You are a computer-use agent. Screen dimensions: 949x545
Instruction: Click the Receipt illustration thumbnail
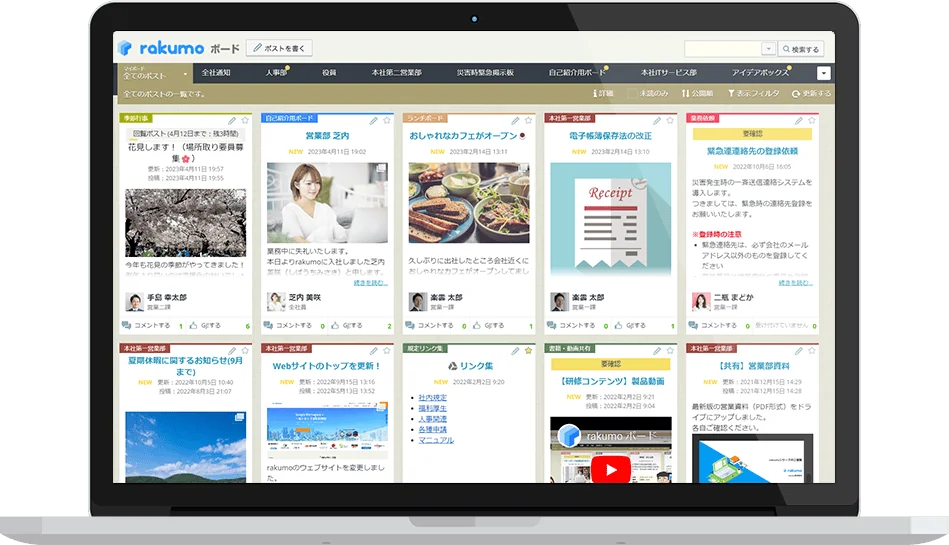coord(611,220)
